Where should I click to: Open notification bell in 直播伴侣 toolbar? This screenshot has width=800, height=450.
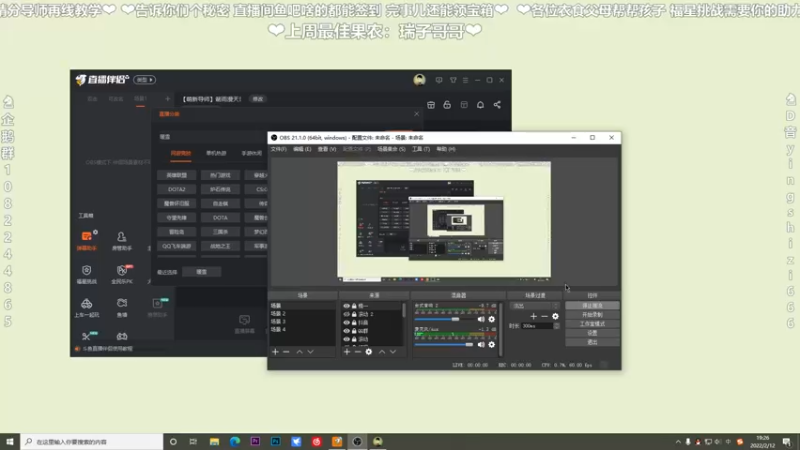pyautogui.click(x=480, y=105)
